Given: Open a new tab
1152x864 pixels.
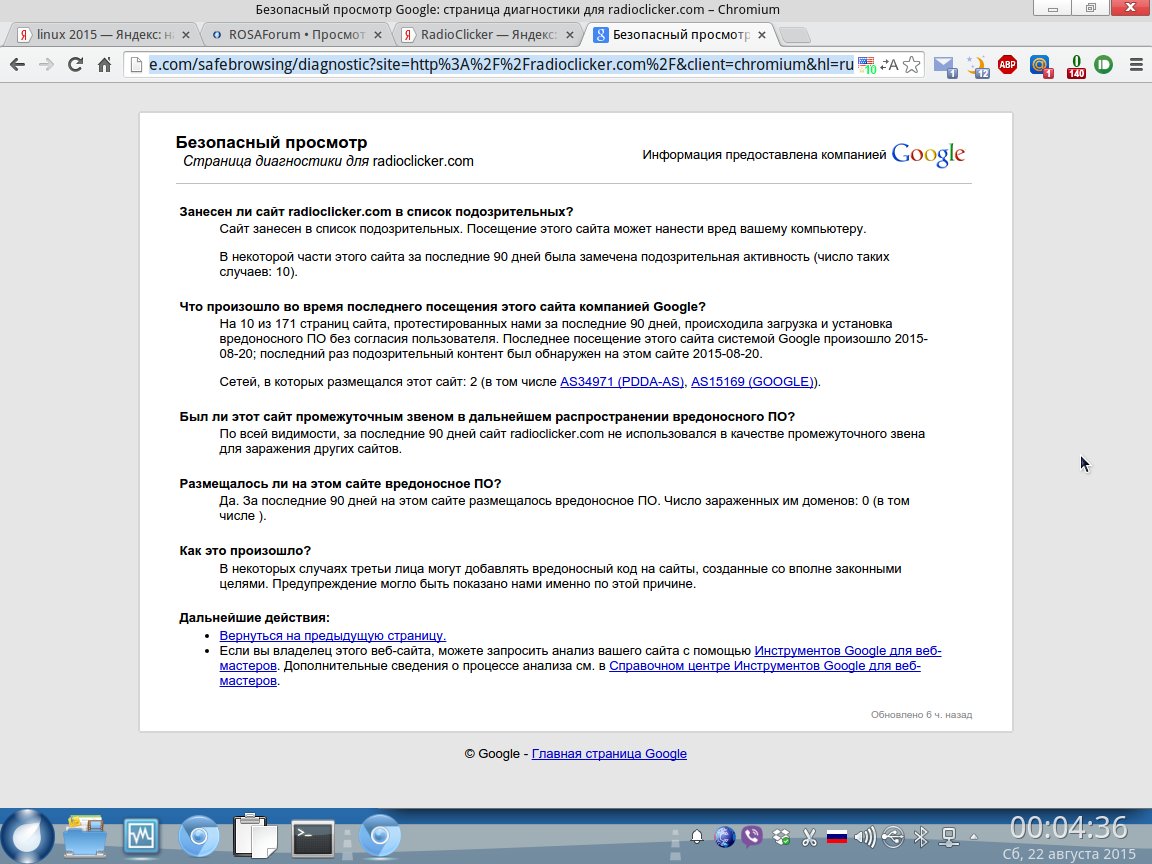Looking at the screenshot, I should pos(794,35).
